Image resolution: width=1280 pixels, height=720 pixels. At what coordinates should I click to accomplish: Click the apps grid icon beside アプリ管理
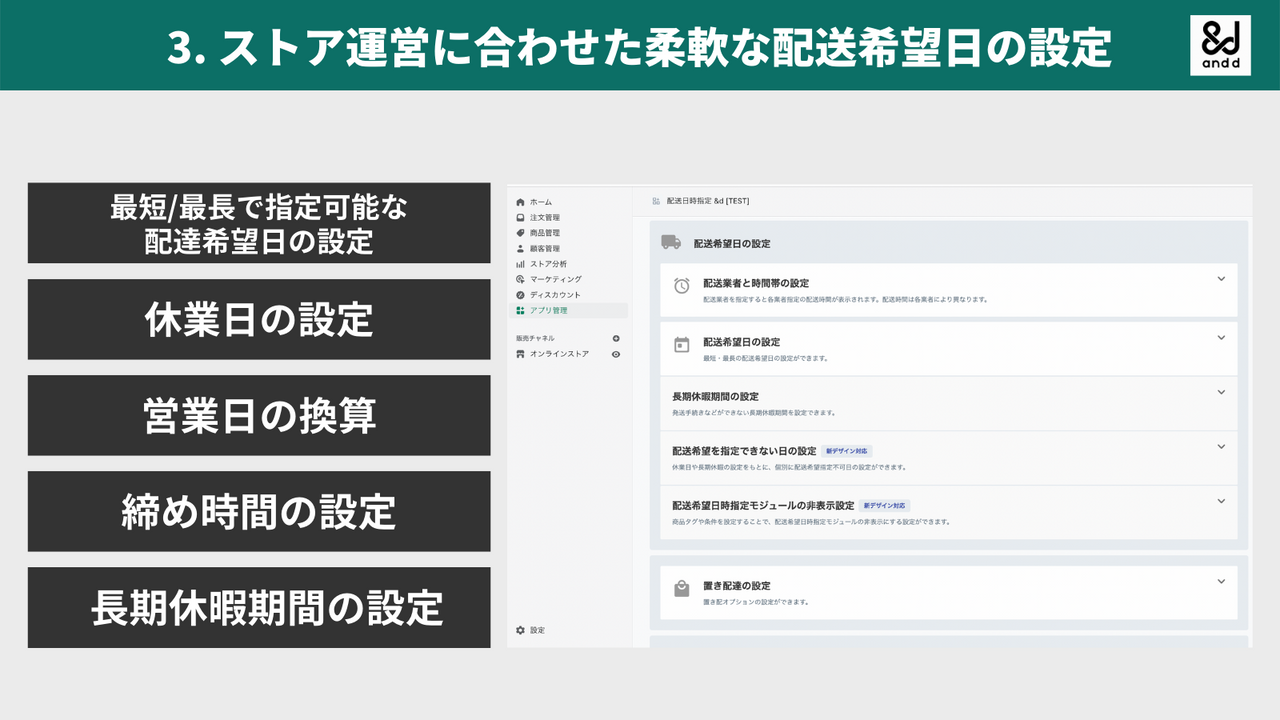point(520,310)
